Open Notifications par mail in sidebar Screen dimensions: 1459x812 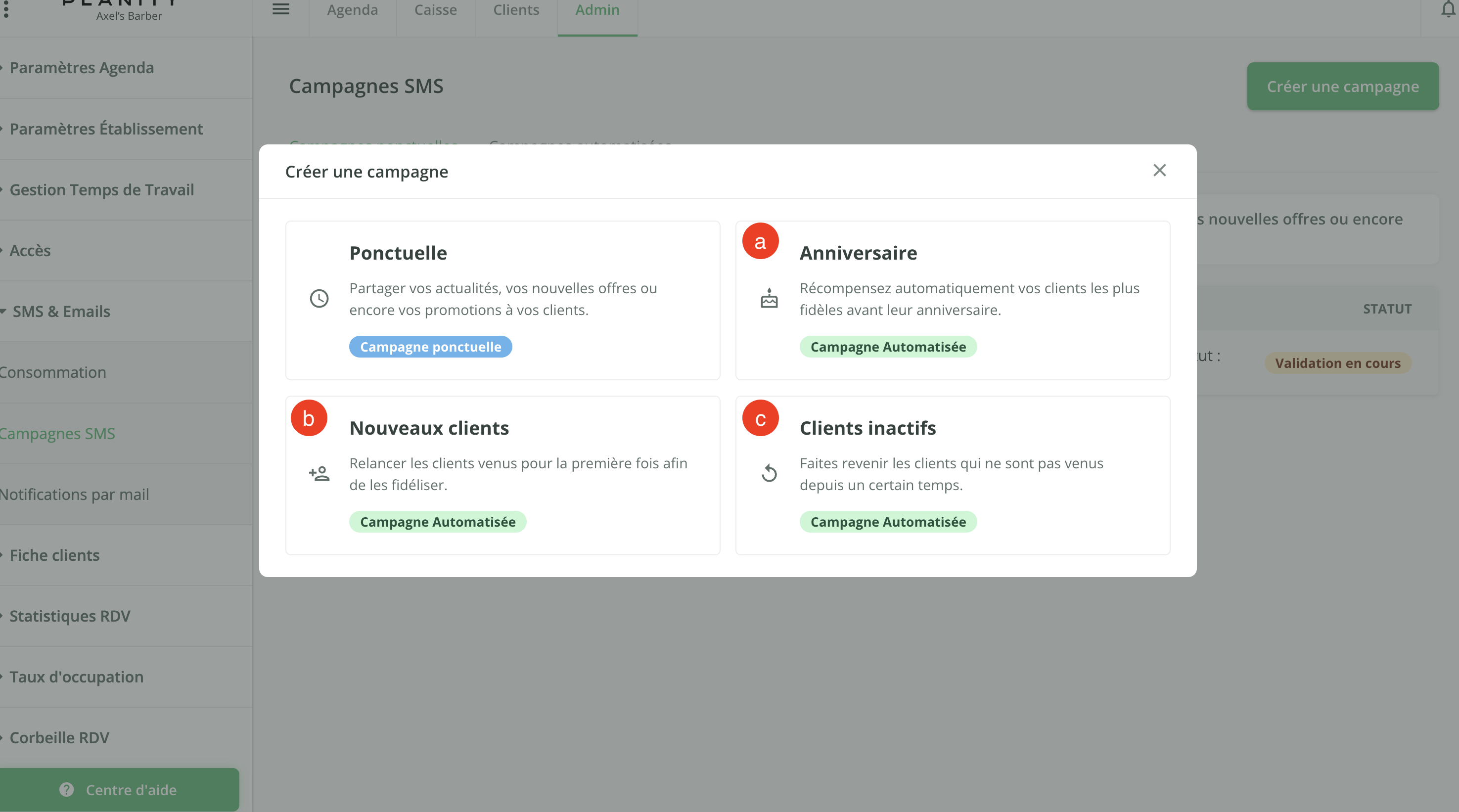74,495
